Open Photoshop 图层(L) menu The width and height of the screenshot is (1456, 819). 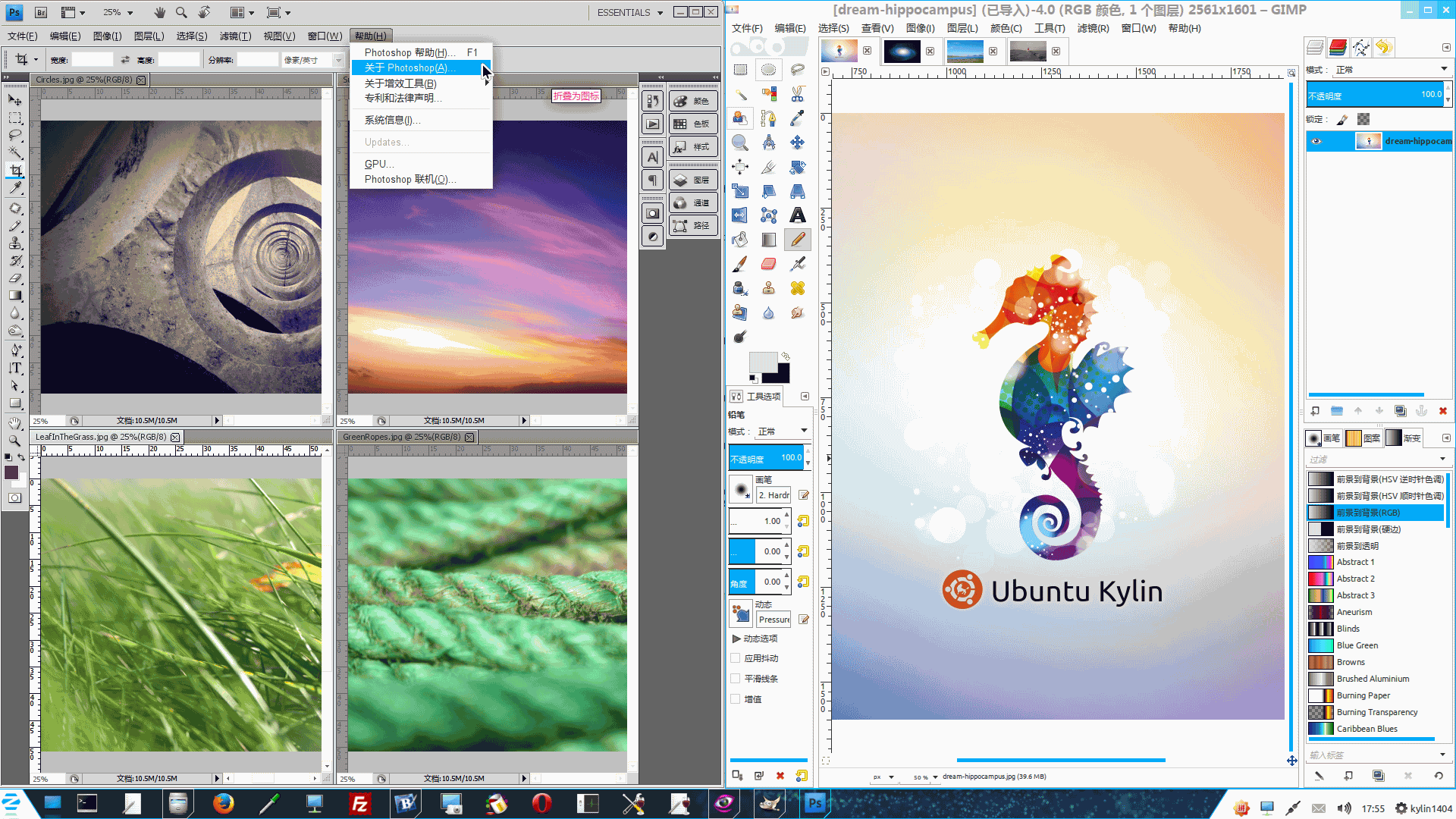click(149, 36)
